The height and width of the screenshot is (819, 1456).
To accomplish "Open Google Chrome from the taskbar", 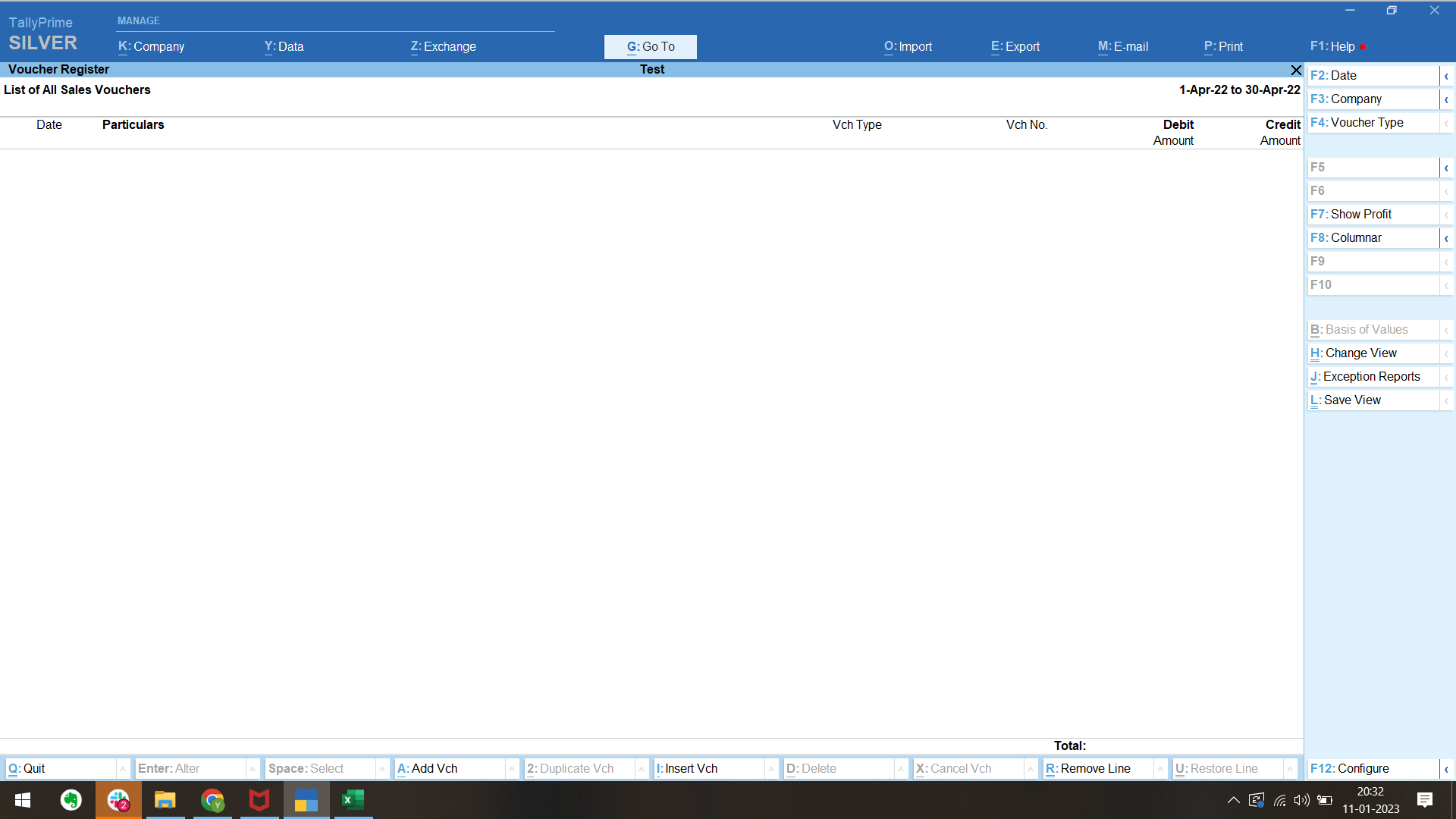I will point(213,800).
